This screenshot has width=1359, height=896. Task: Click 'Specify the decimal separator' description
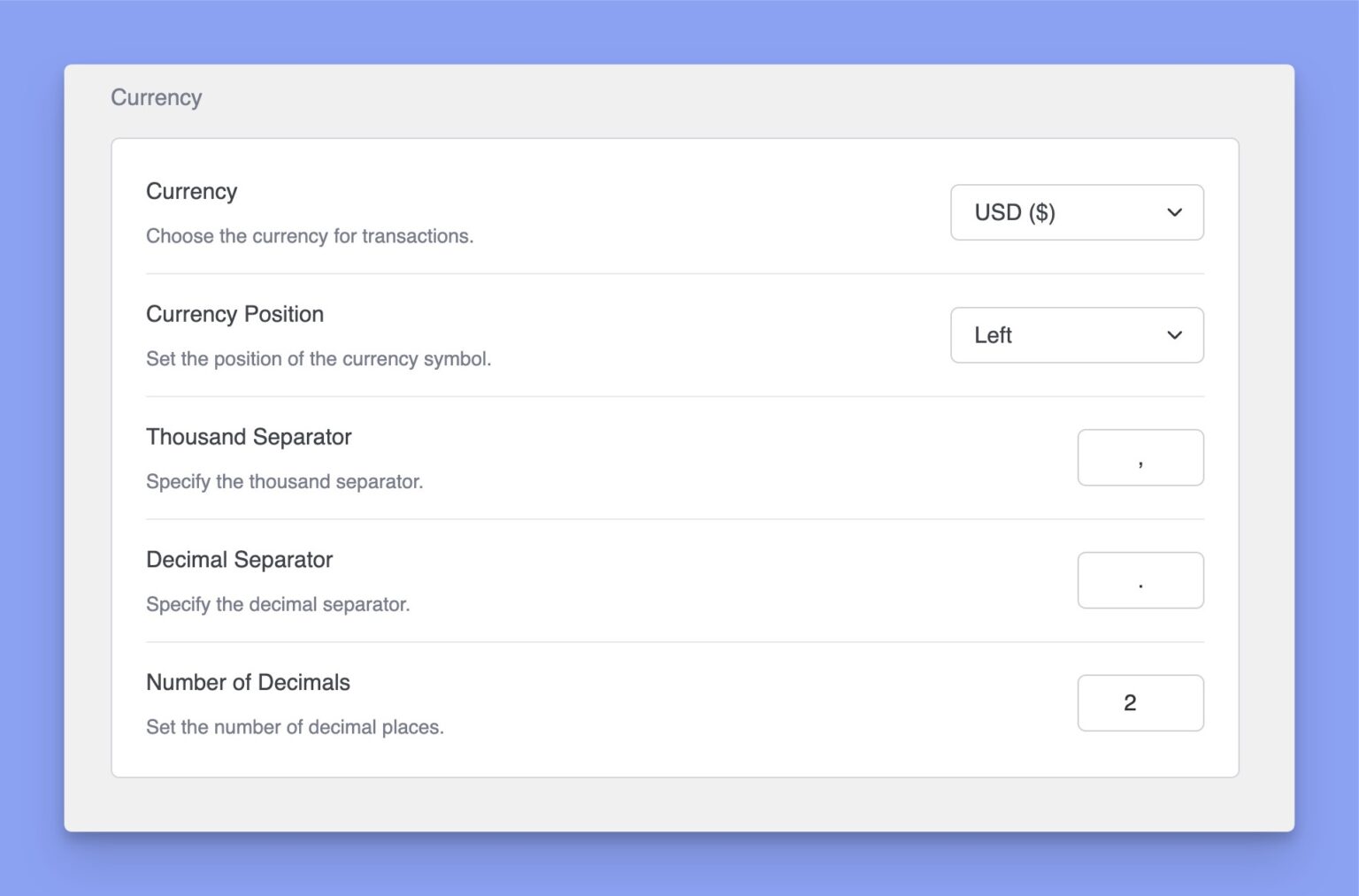(x=278, y=605)
